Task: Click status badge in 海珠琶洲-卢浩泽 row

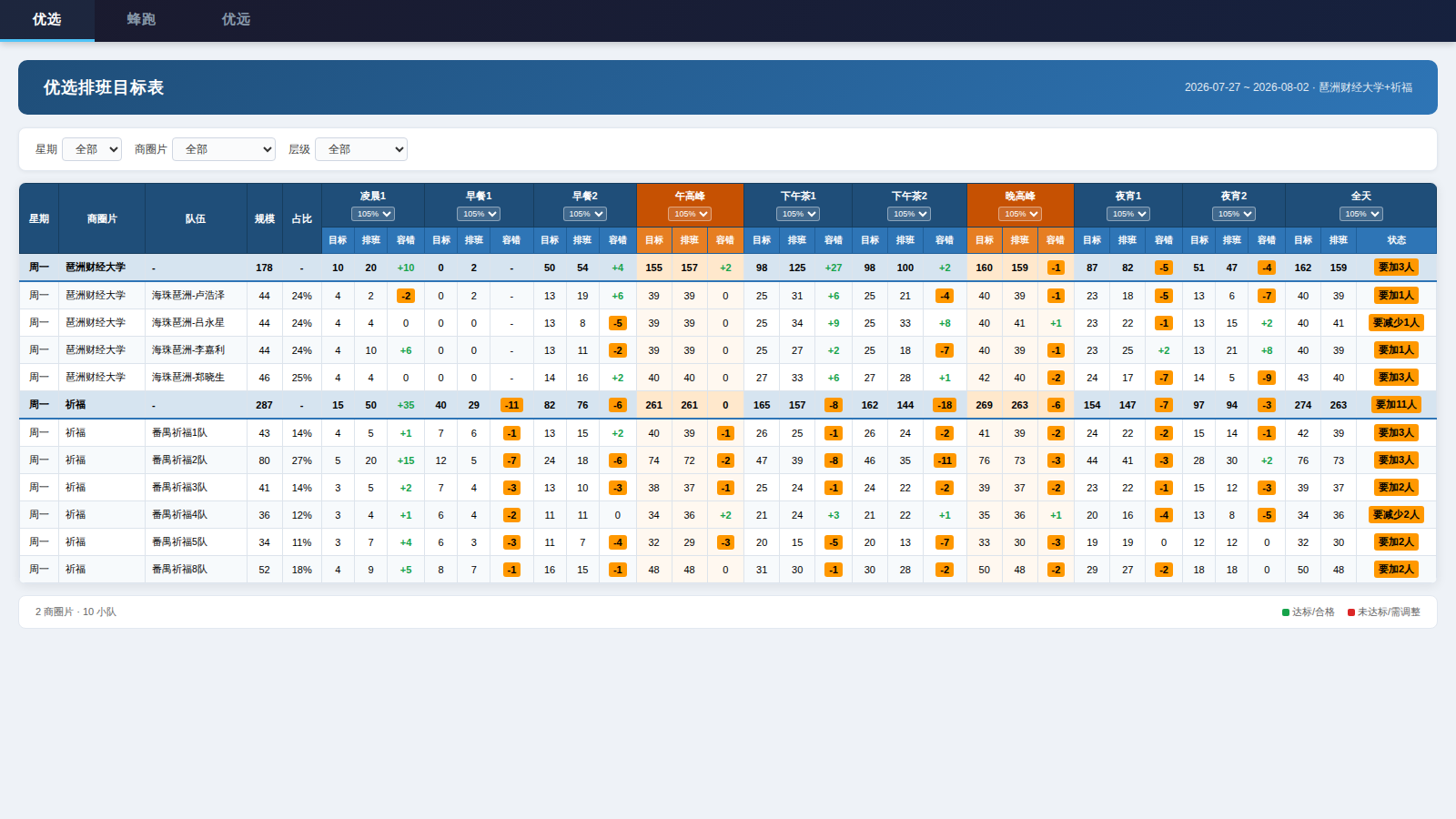Action: click(1396, 296)
